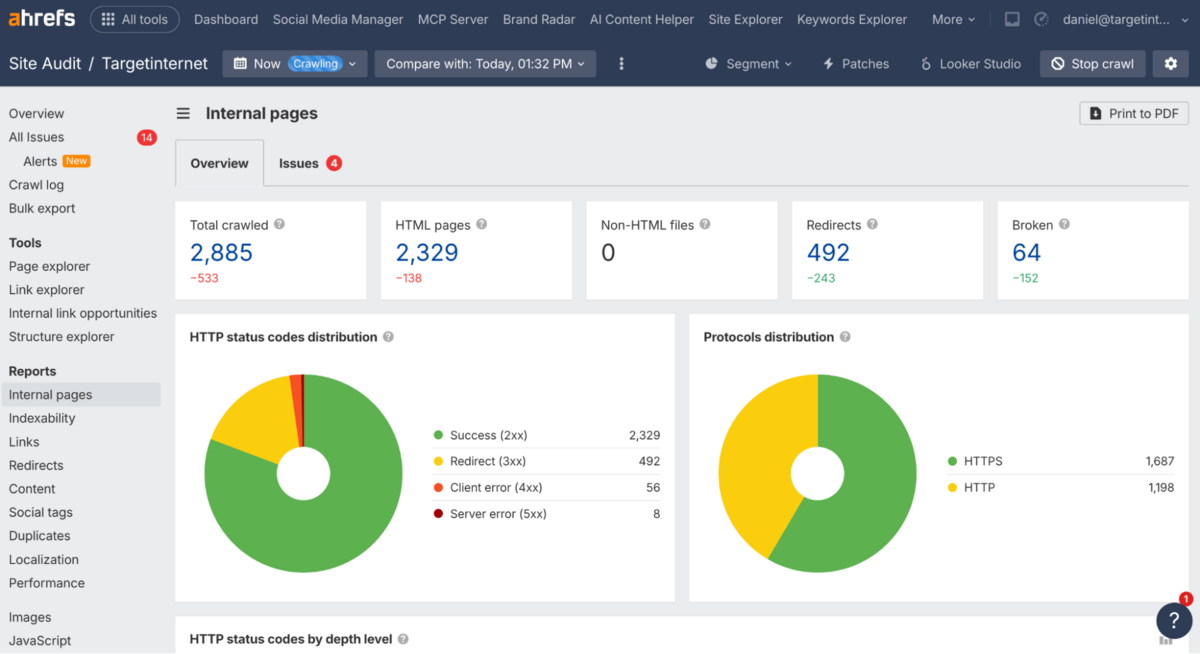
Task: Open the Links report
Action: 24,442
